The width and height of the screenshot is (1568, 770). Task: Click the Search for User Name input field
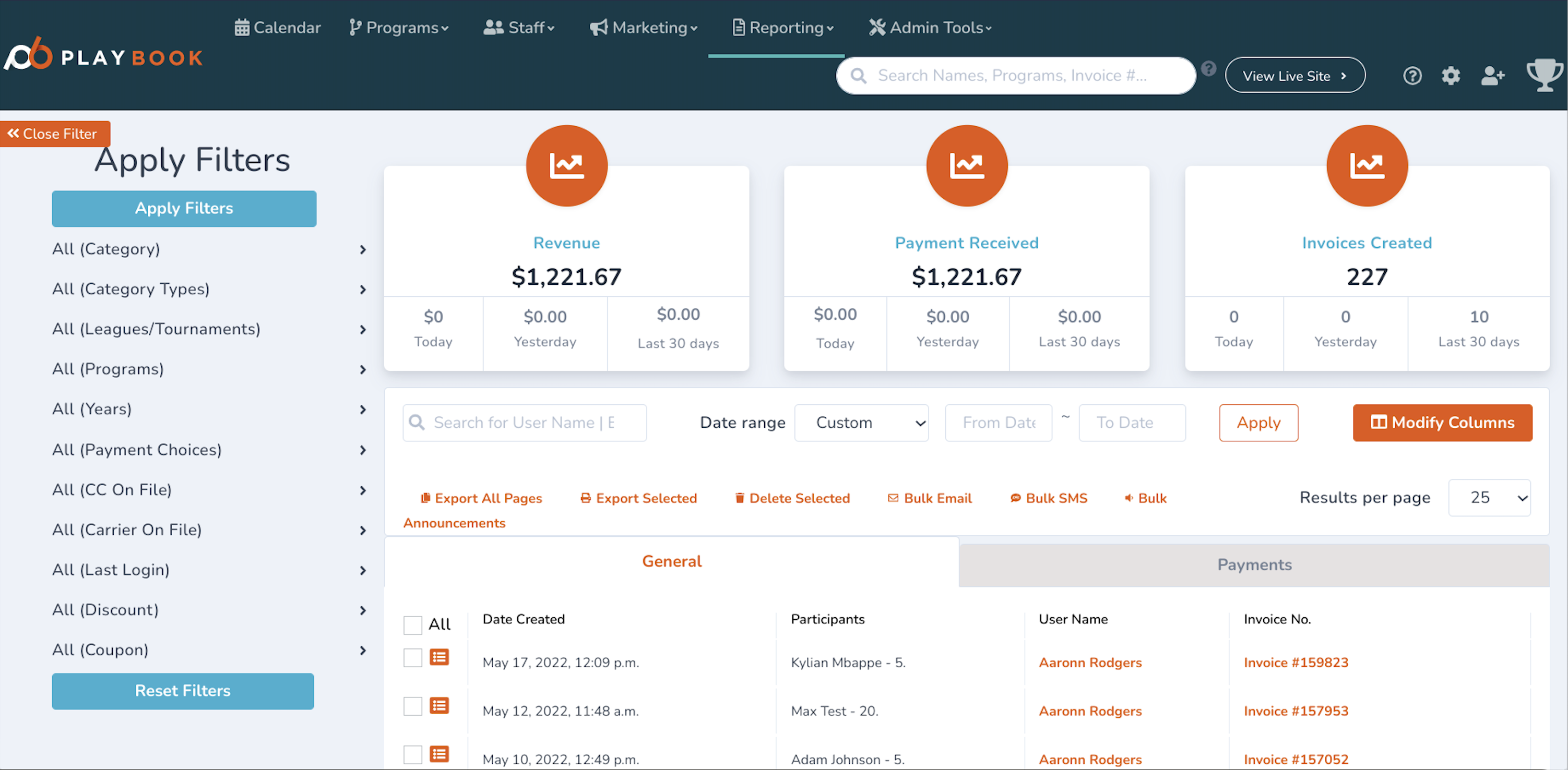click(524, 422)
